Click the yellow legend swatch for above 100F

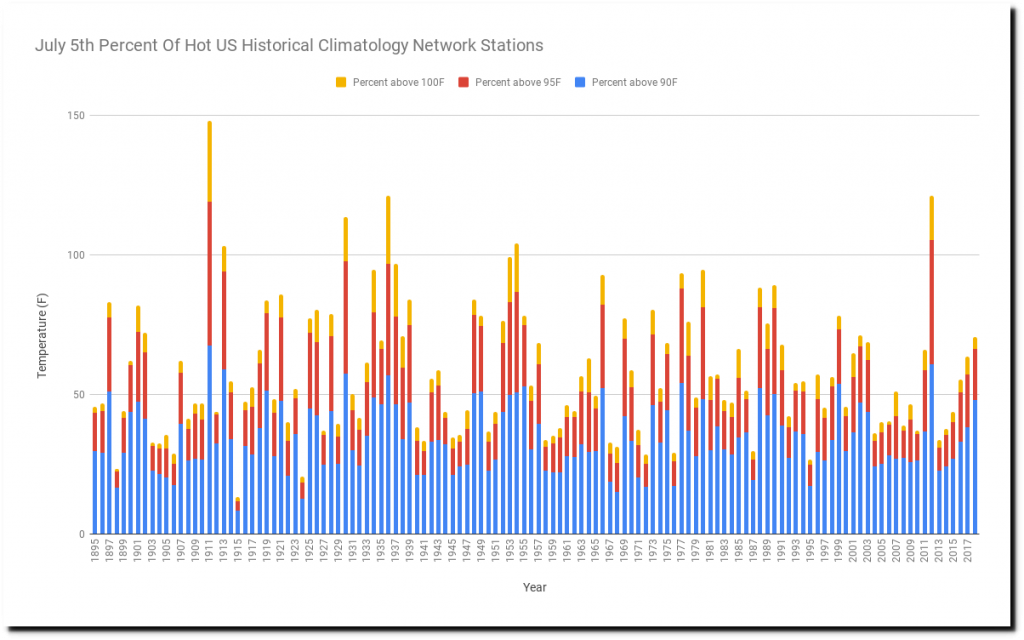pyautogui.click(x=342, y=81)
